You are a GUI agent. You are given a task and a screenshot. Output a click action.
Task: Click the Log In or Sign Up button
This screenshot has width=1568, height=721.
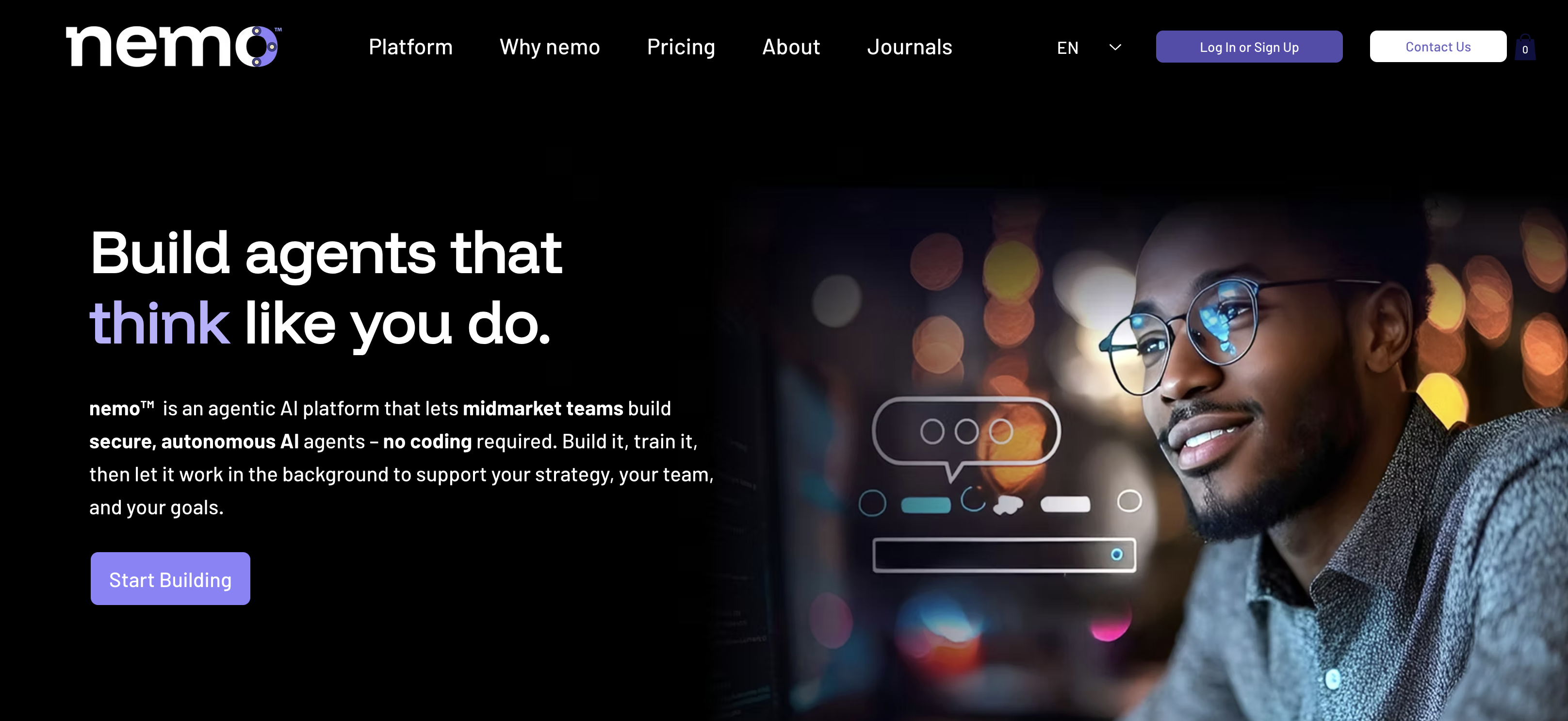point(1249,47)
